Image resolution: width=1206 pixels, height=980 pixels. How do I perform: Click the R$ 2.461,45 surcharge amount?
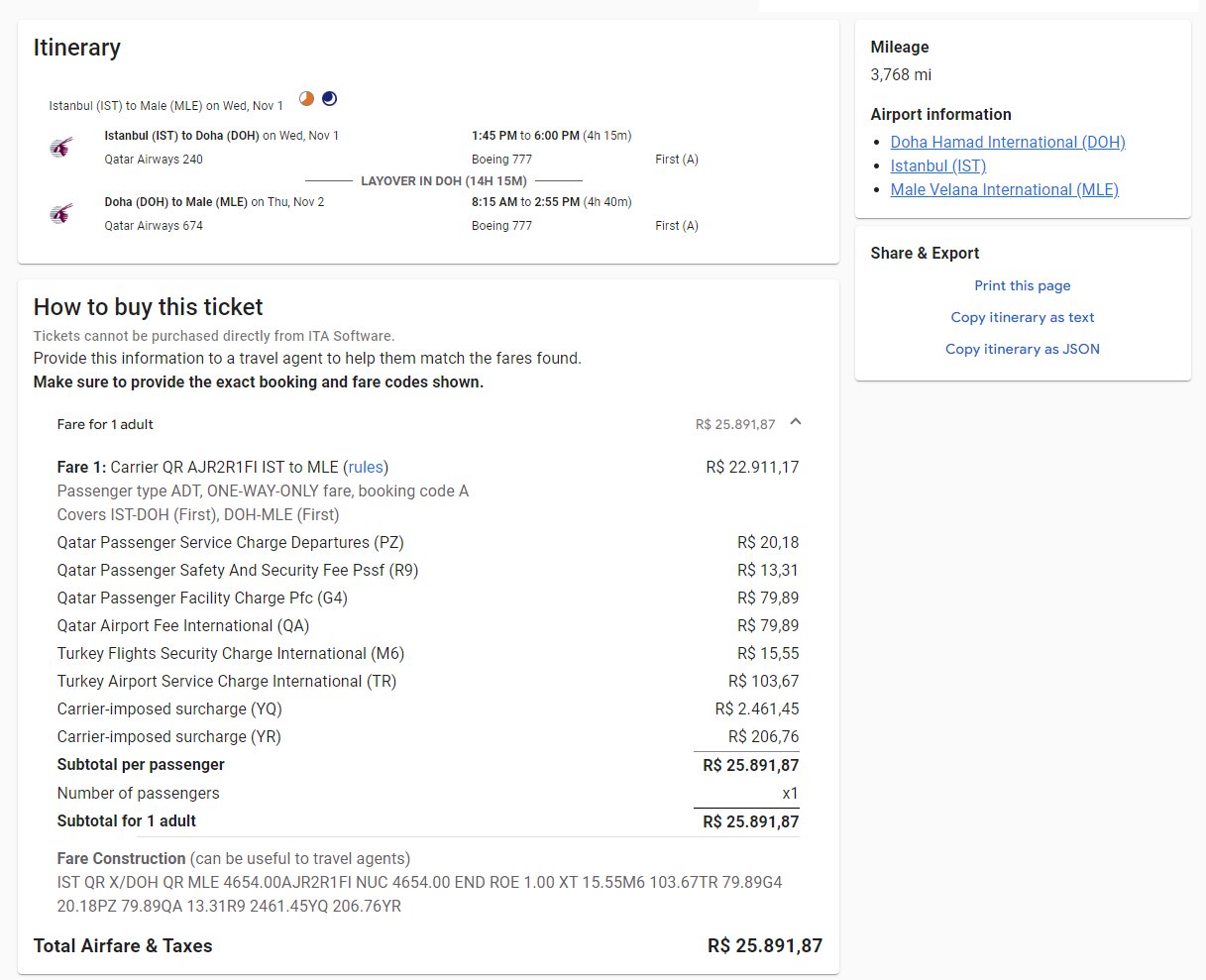[757, 708]
